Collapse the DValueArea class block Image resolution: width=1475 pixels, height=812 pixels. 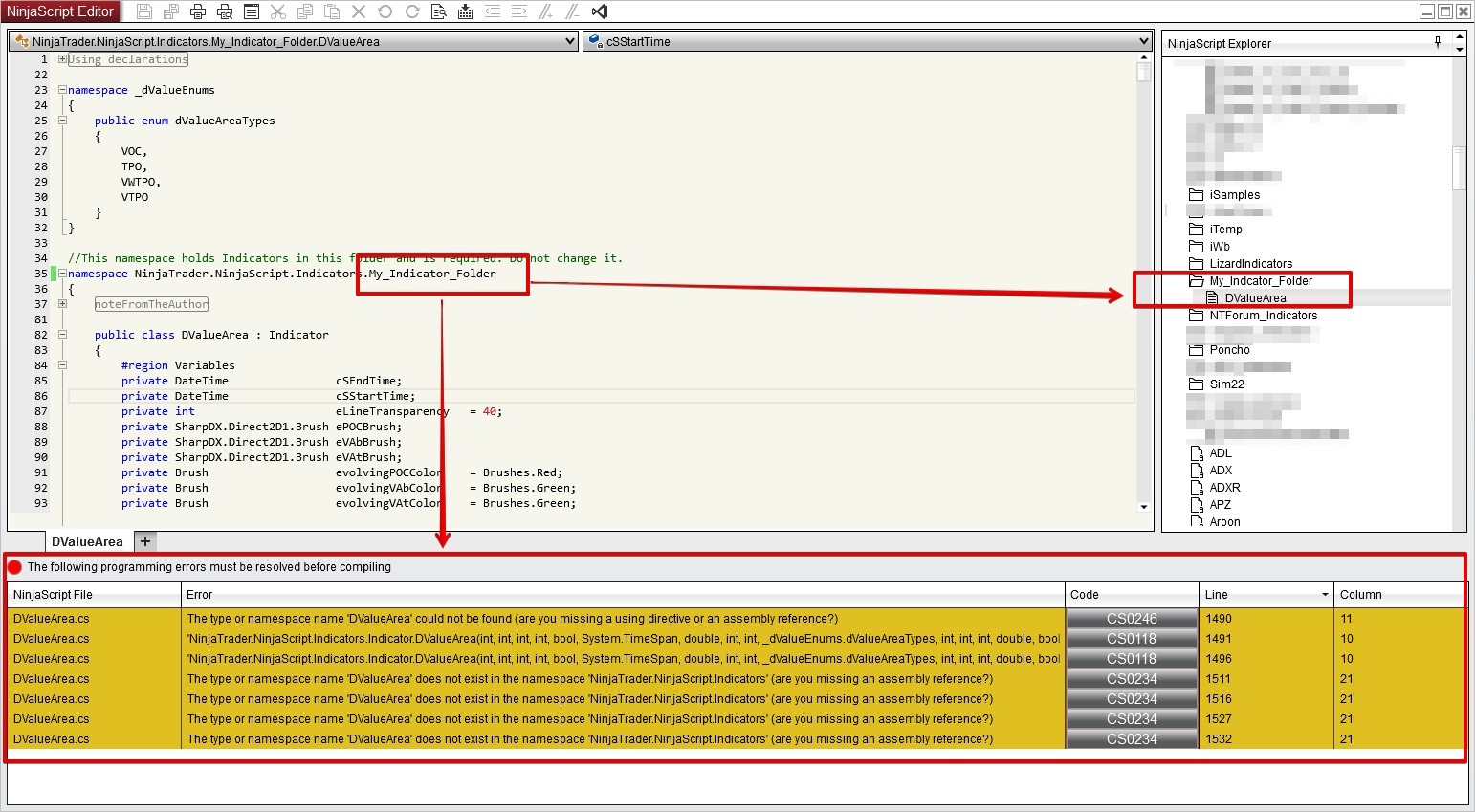[x=62, y=335]
